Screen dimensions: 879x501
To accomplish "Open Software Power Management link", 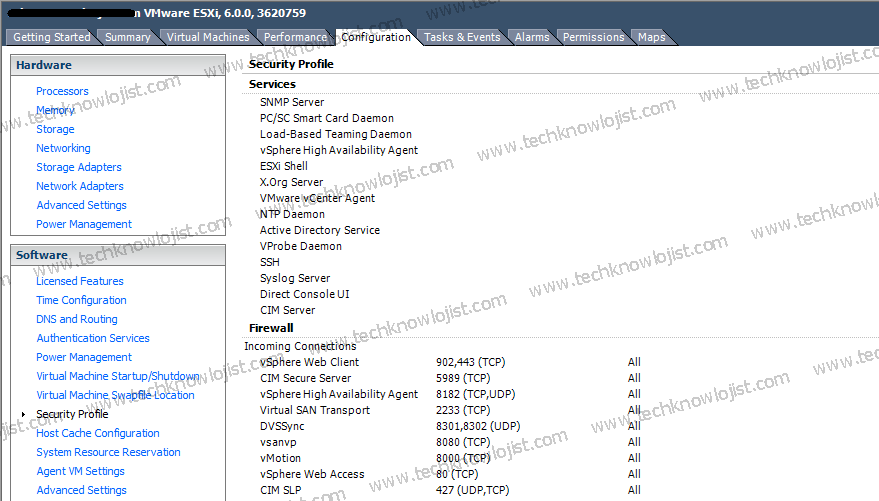I will coord(84,357).
